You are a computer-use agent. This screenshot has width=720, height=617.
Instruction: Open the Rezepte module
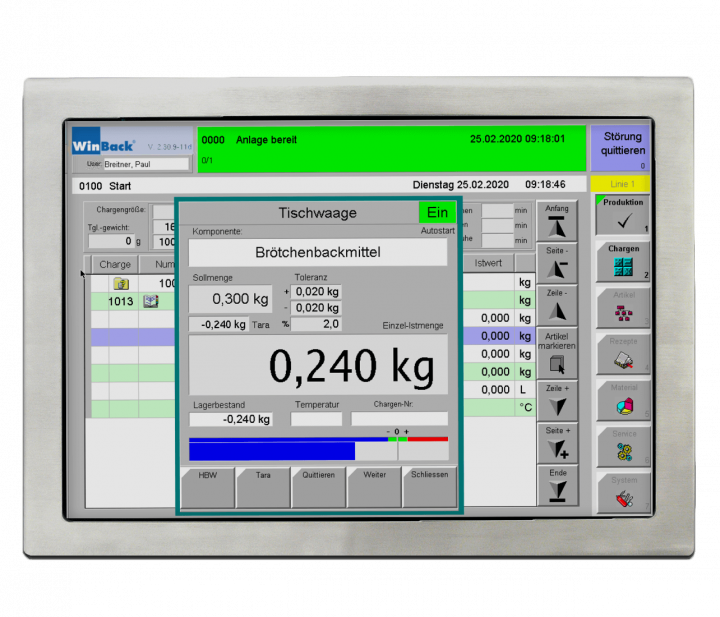623,353
